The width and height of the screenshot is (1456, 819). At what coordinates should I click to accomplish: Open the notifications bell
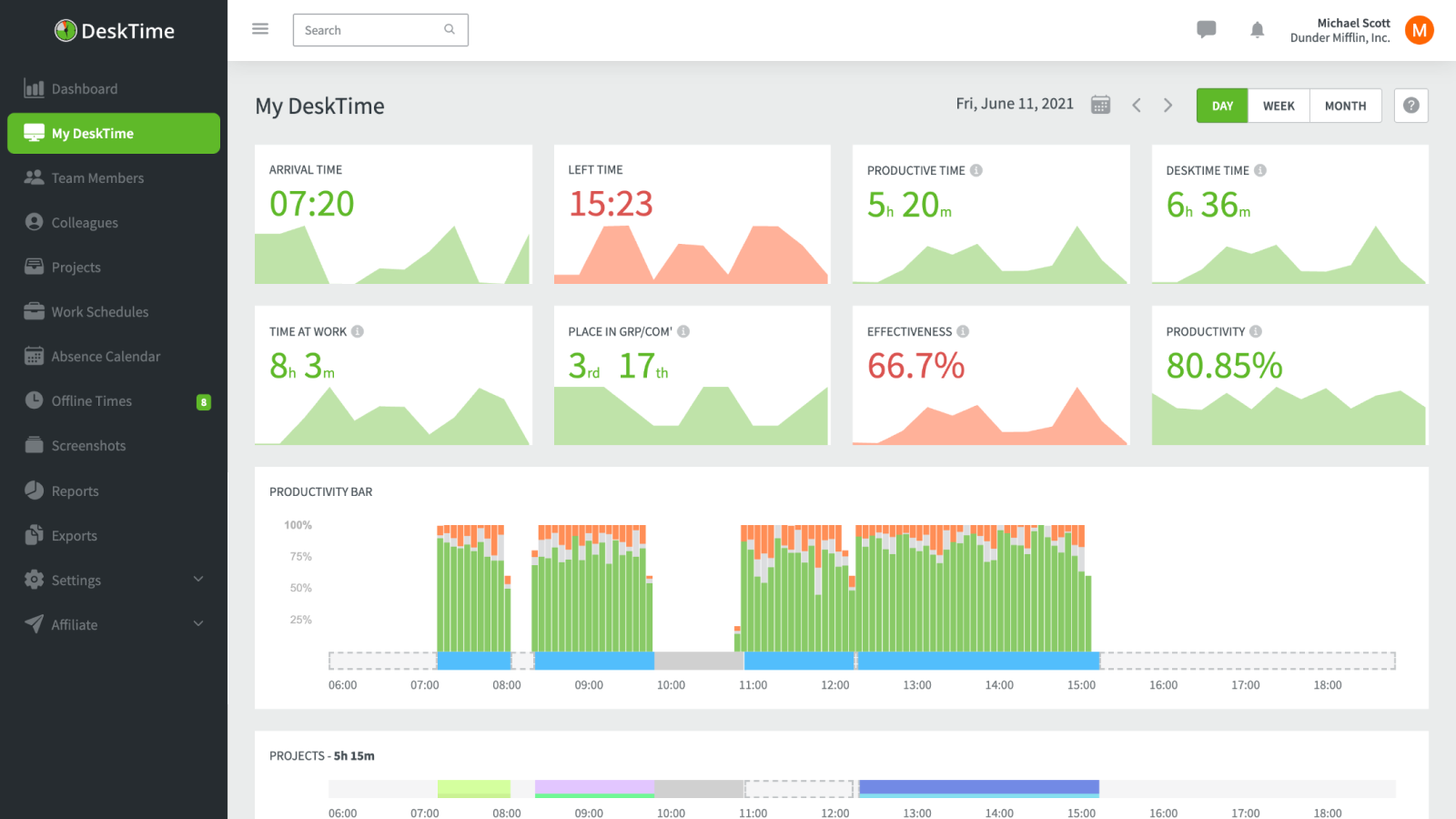tap(1257, 29)
